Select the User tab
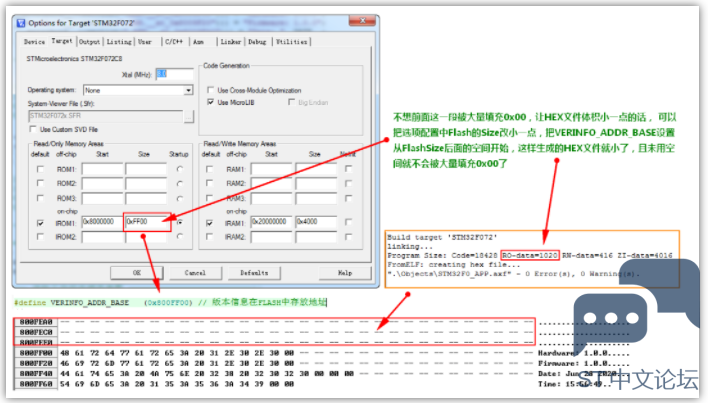Screen dimensions: 711x403 (x=145, y=42)
